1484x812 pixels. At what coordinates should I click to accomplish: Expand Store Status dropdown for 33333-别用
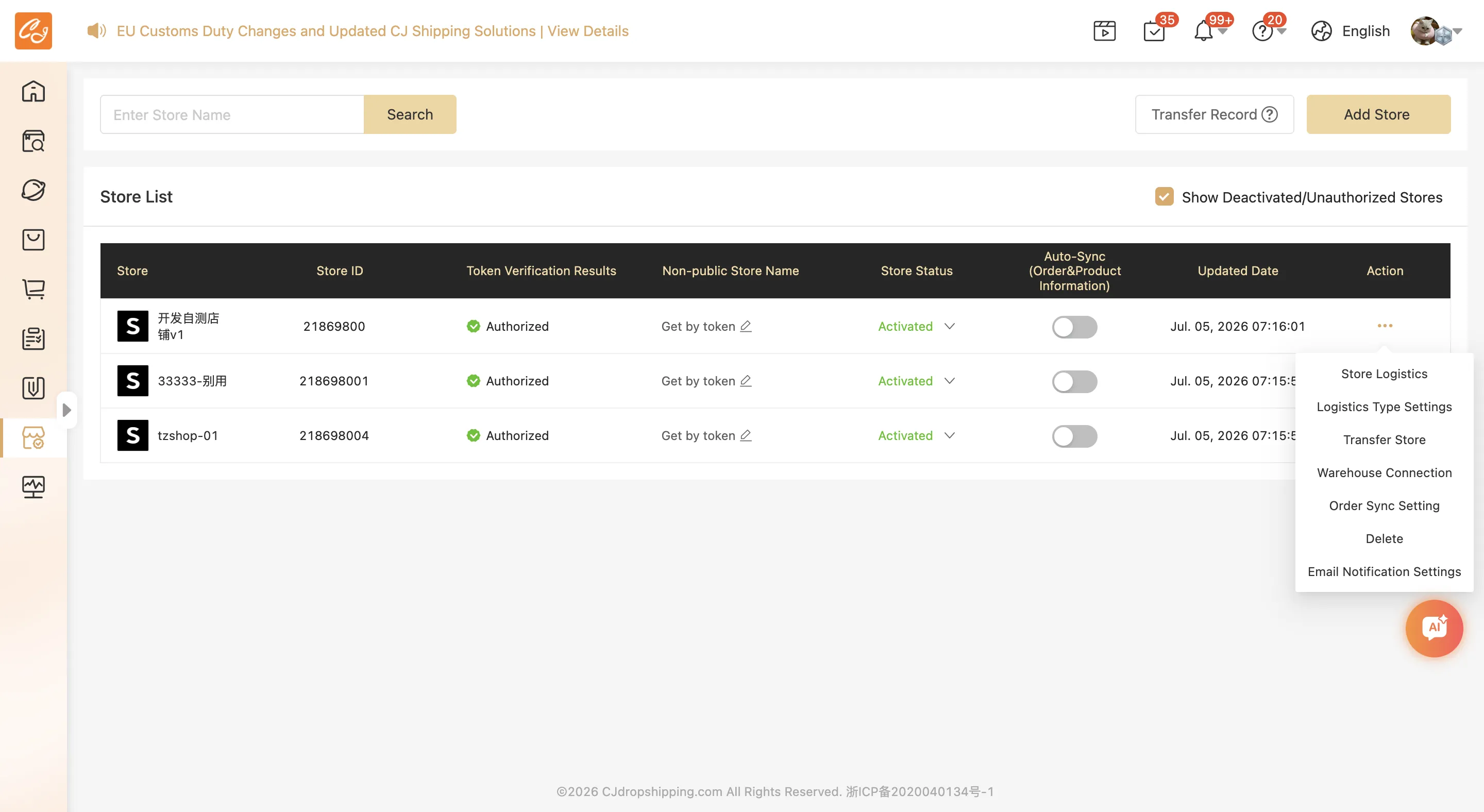950,381
